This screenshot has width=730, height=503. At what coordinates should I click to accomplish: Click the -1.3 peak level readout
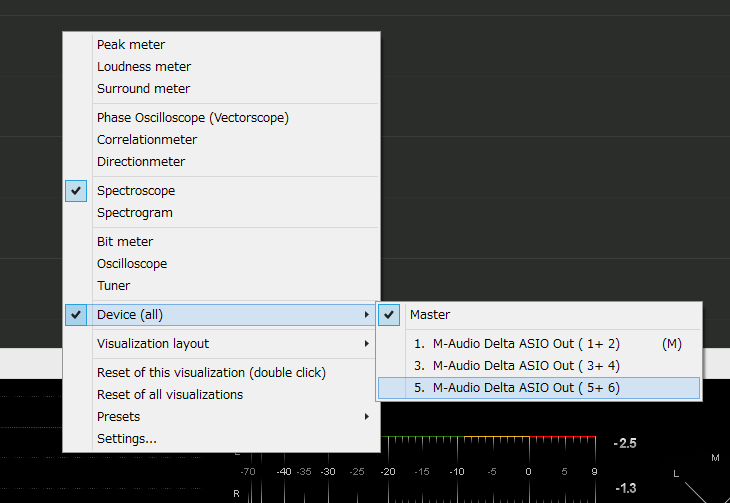[626, 489]
